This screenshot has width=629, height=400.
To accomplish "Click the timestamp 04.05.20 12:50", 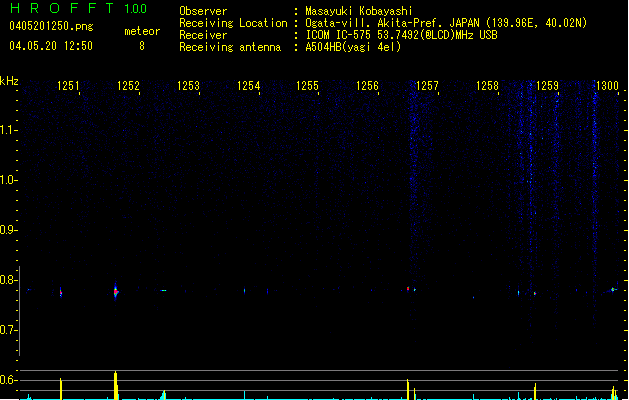I will pos(51,46).
